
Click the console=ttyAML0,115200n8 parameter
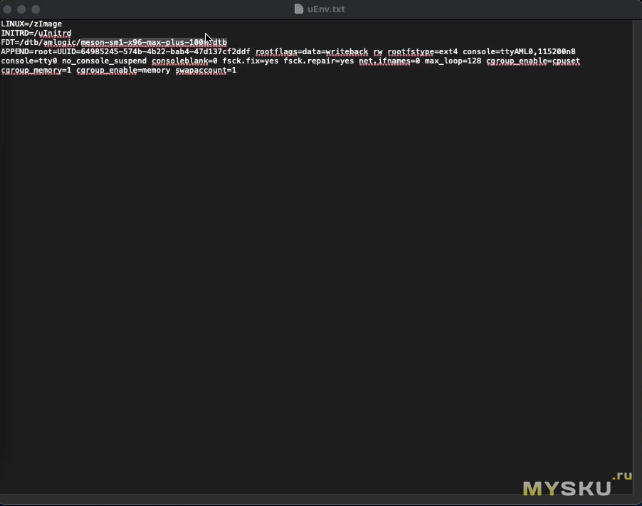(x=519, y=52)
